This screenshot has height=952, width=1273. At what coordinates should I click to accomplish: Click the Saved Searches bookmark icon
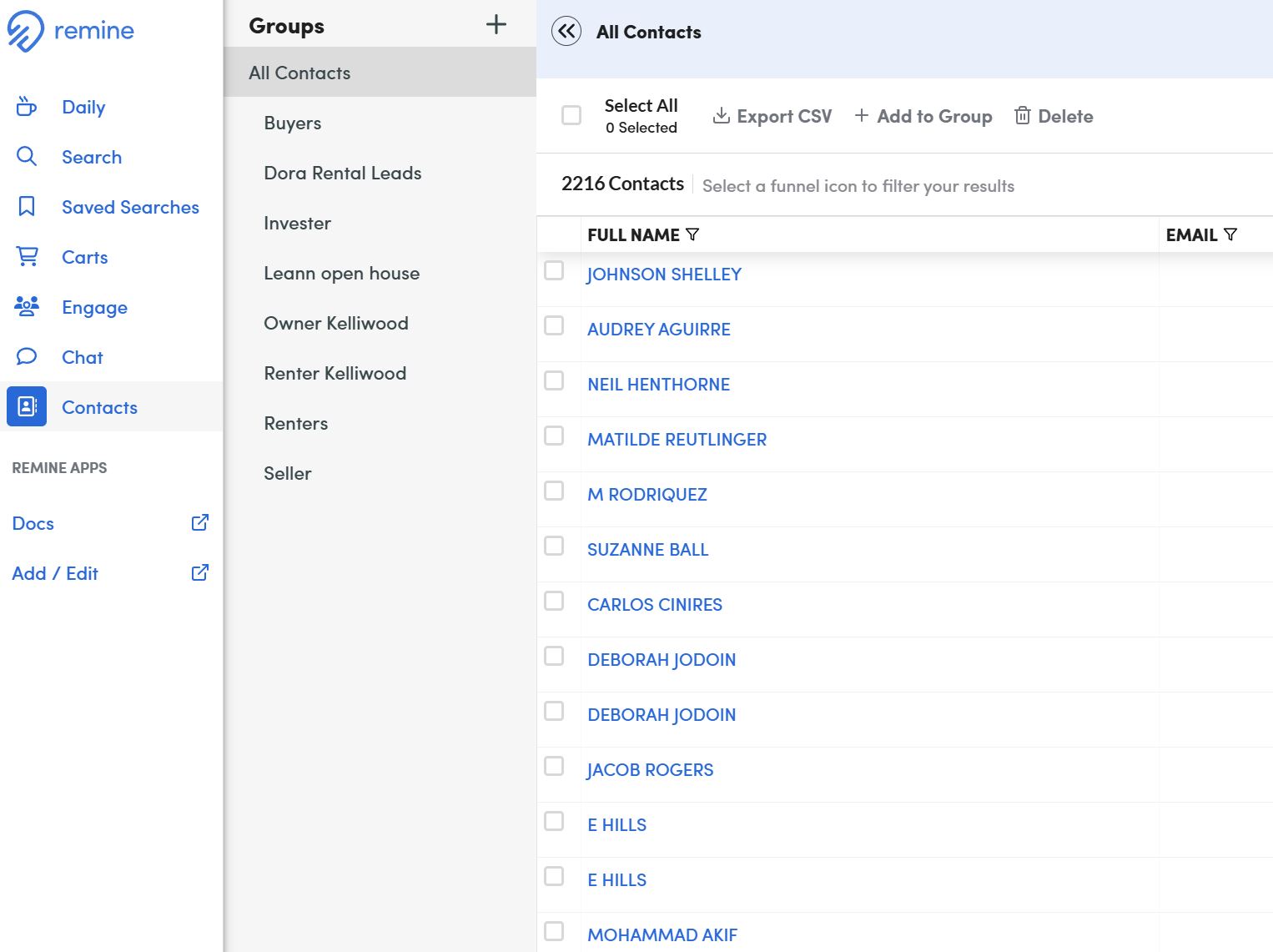pos(27,207)
